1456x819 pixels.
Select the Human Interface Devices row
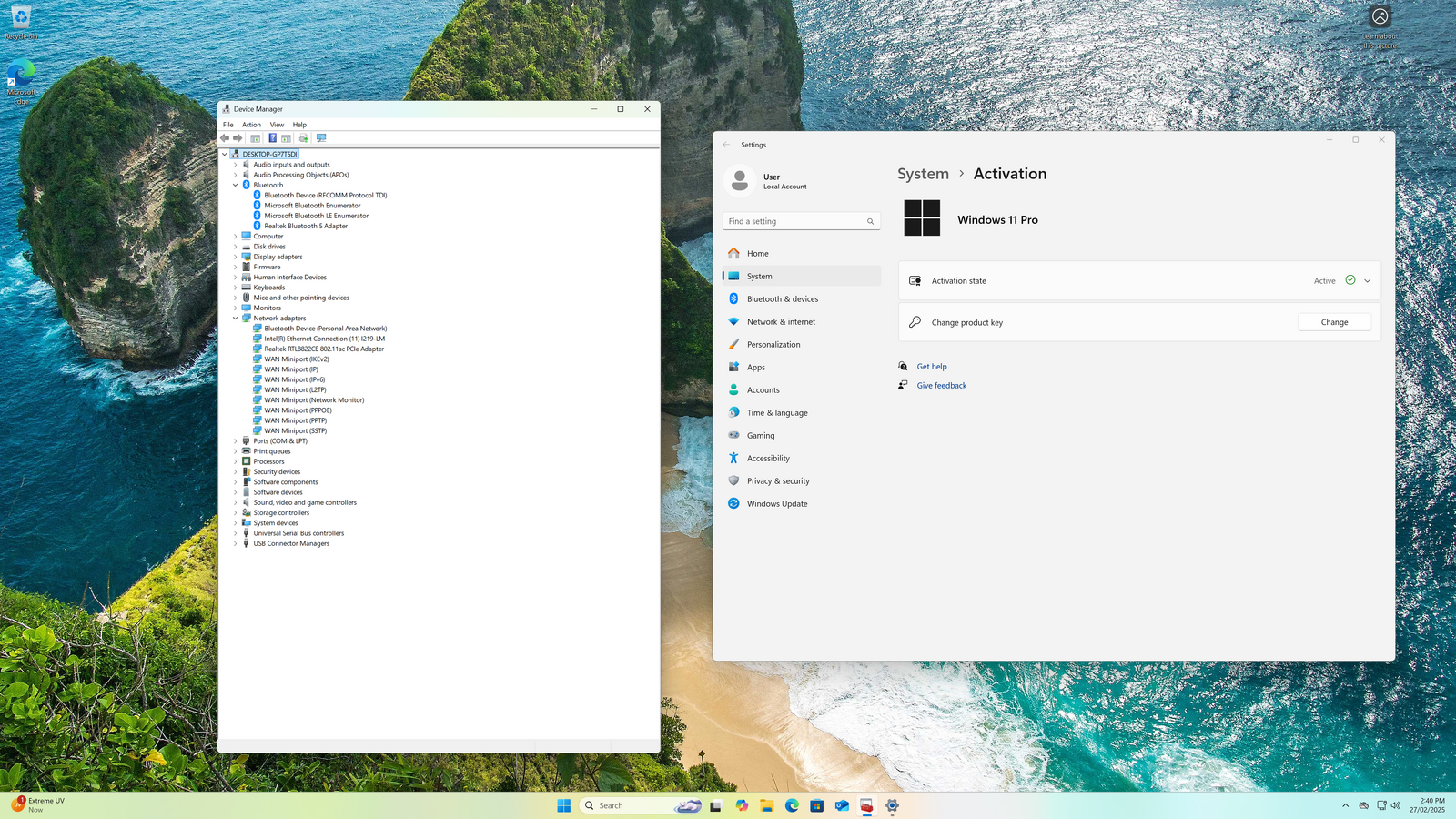[289, 278]
